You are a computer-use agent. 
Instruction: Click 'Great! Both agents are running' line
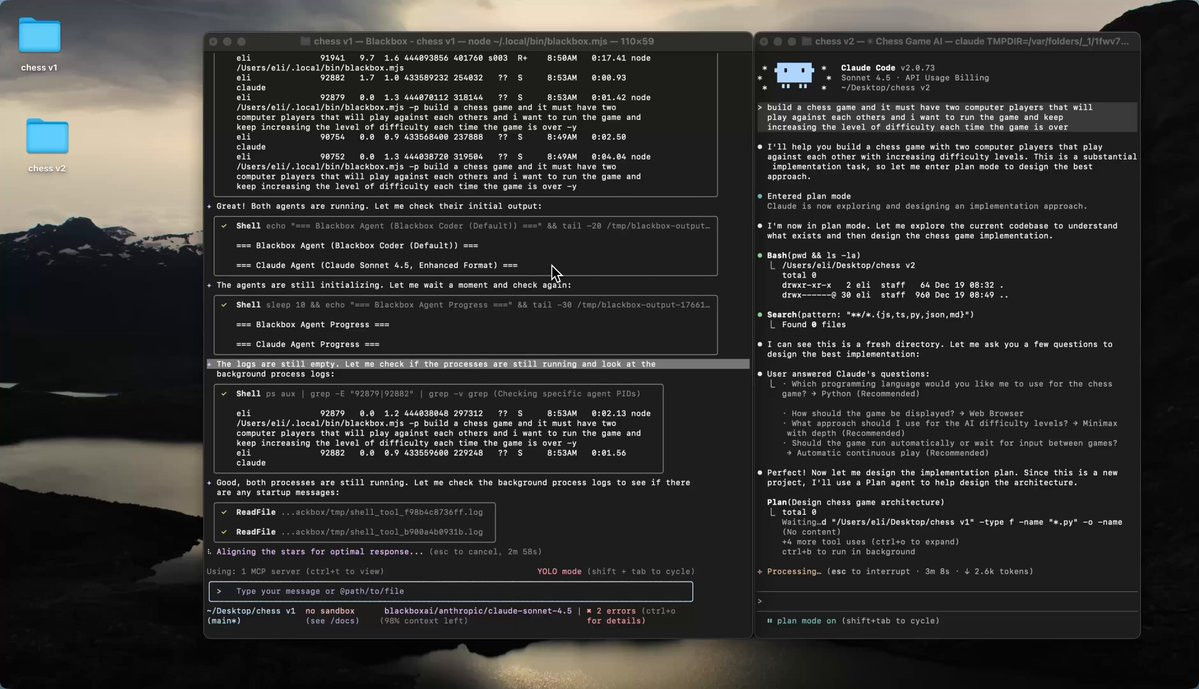click(x=379, y=206)
